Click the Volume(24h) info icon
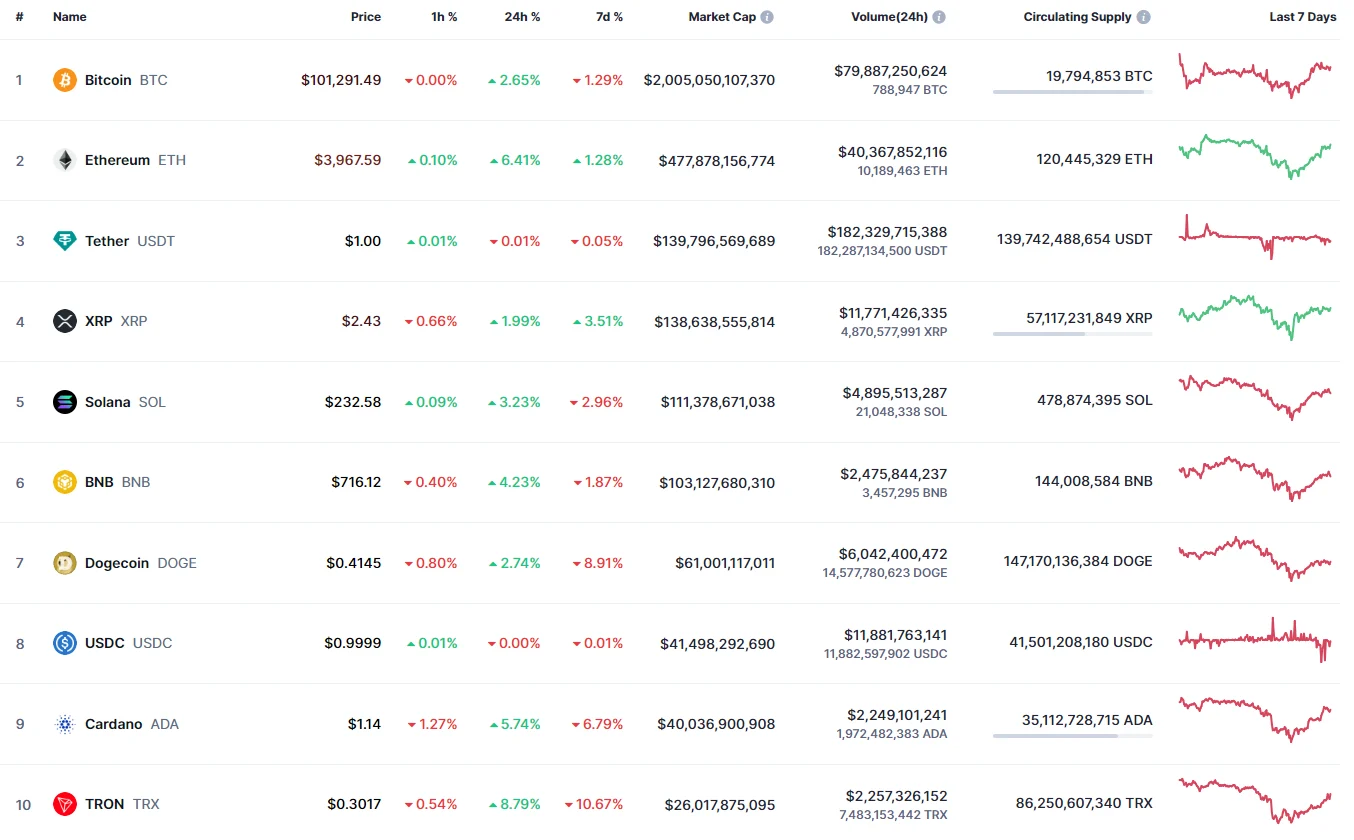The image size is (1354, 840). click(939, 17)
